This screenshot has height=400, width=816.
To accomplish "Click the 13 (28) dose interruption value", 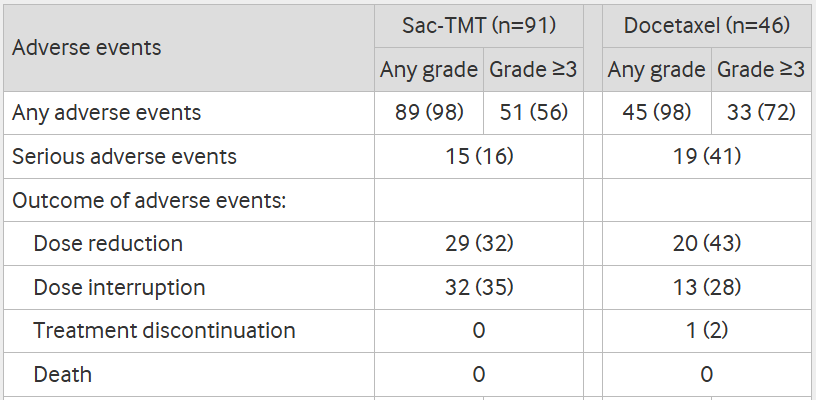I will coord(706,287).
